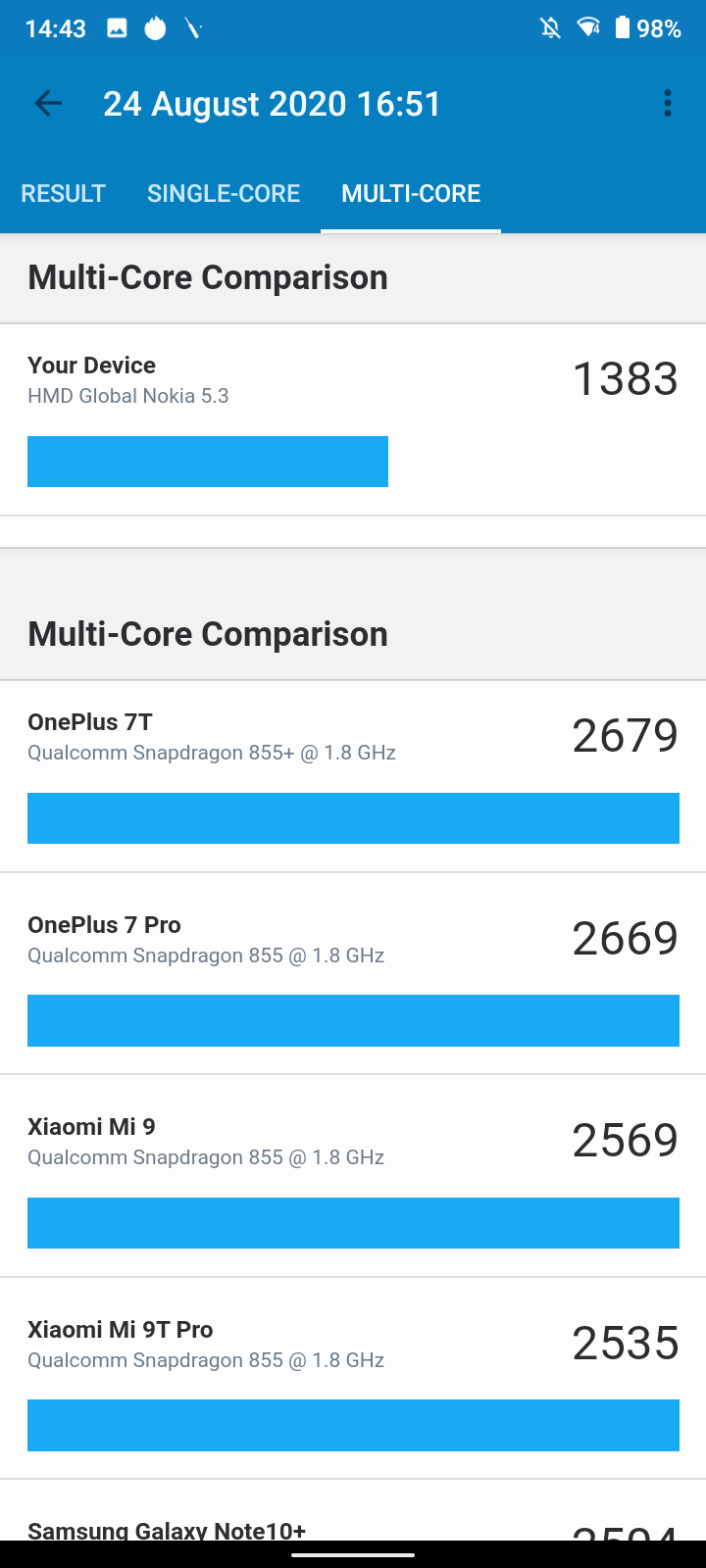
Task: Tap the muted notifications bell icon
Action: pyautogui.click(x=551, y=27)
